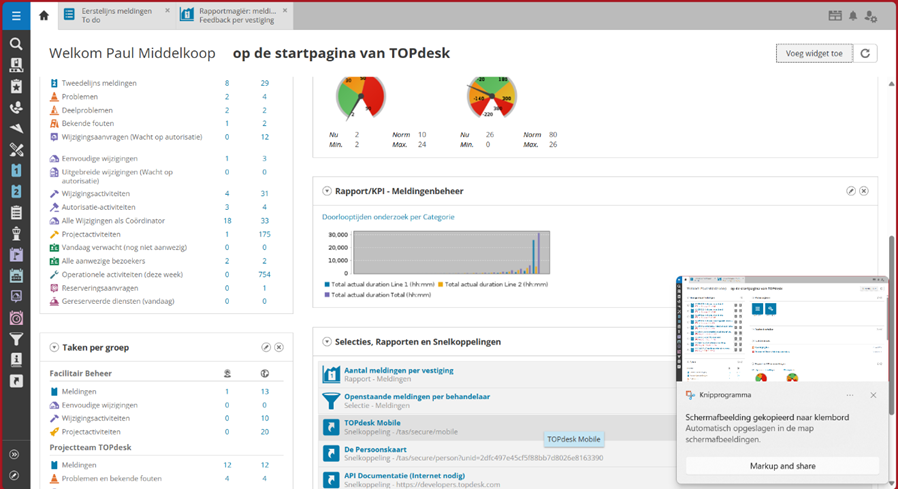Click the Voeg widget toe button
The height and width of the screenshot is (489, 898).
[814, 53]
